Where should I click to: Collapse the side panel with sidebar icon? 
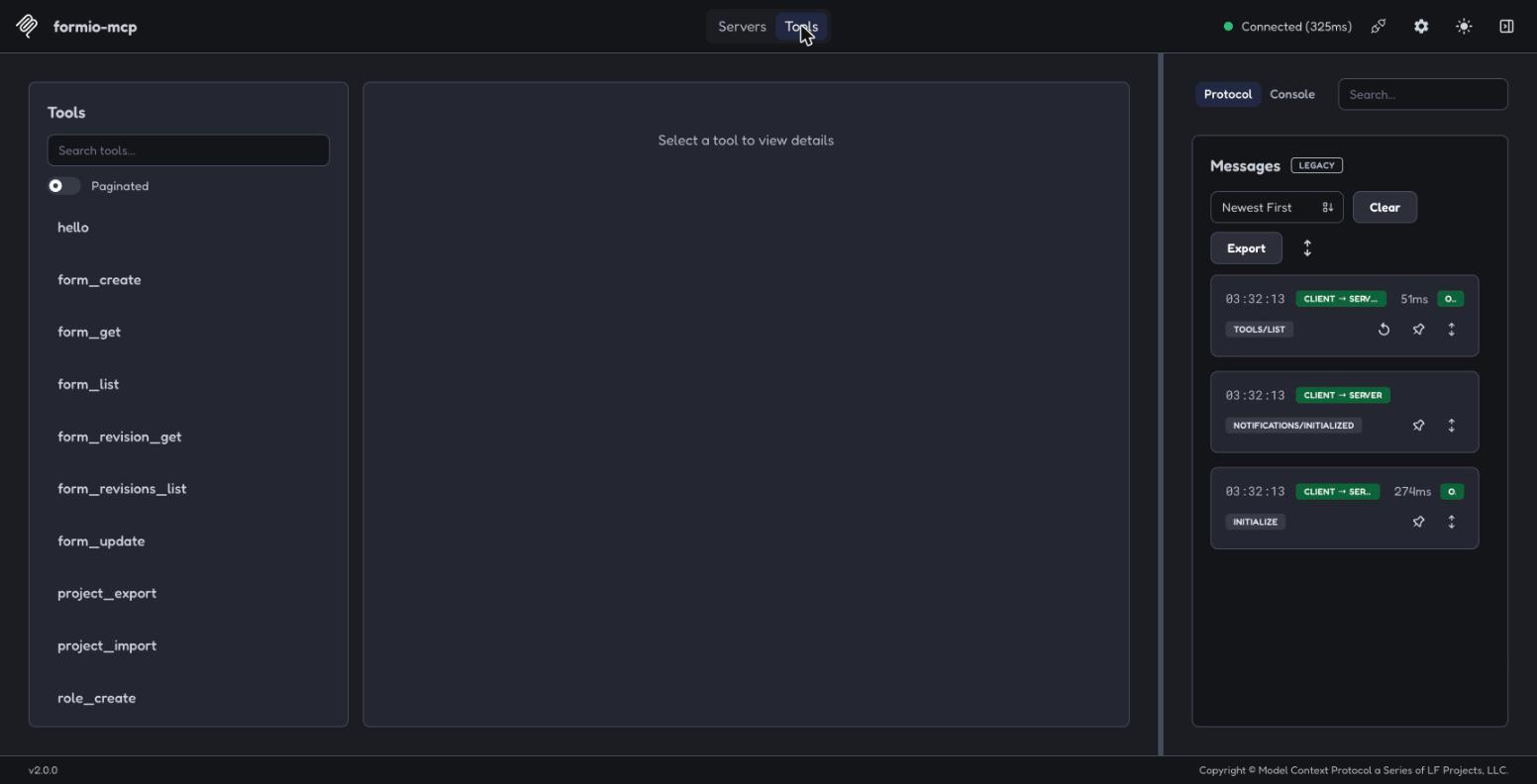pos(1506,27)
